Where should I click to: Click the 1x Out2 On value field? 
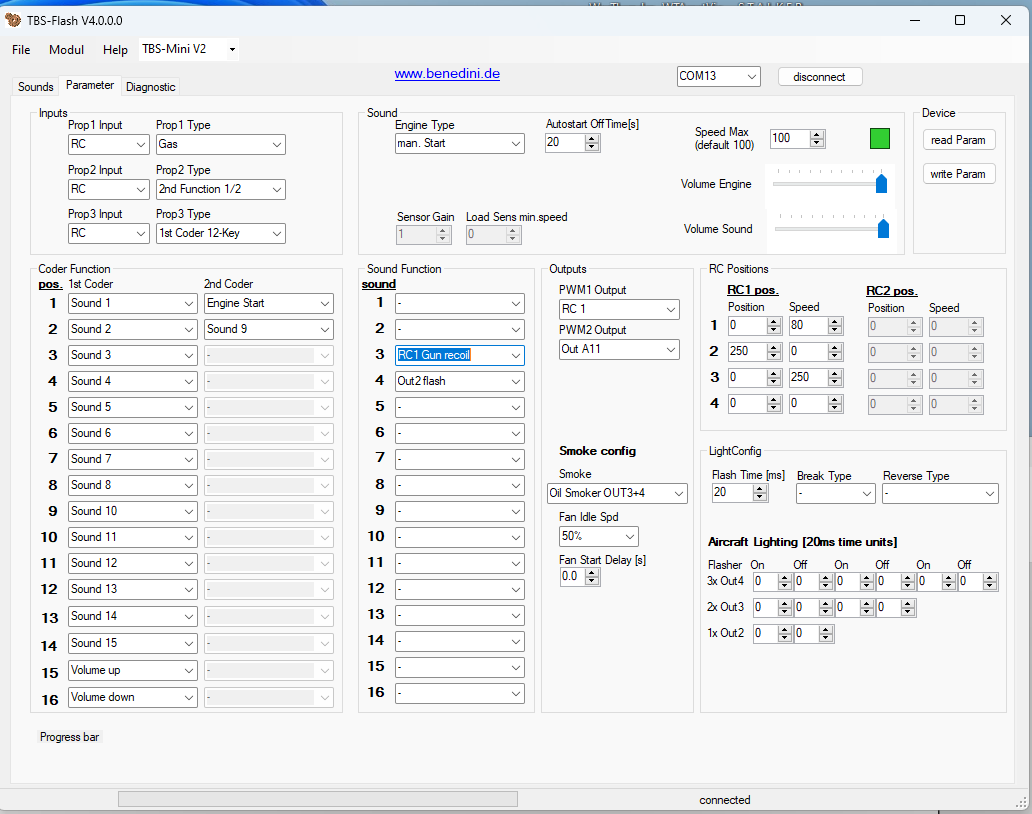pos(765,634)
